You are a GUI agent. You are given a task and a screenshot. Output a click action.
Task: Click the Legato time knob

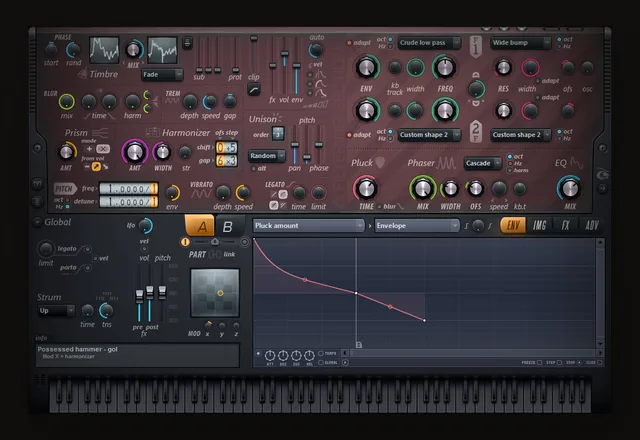pyautogui.click(x=299, y=192)
